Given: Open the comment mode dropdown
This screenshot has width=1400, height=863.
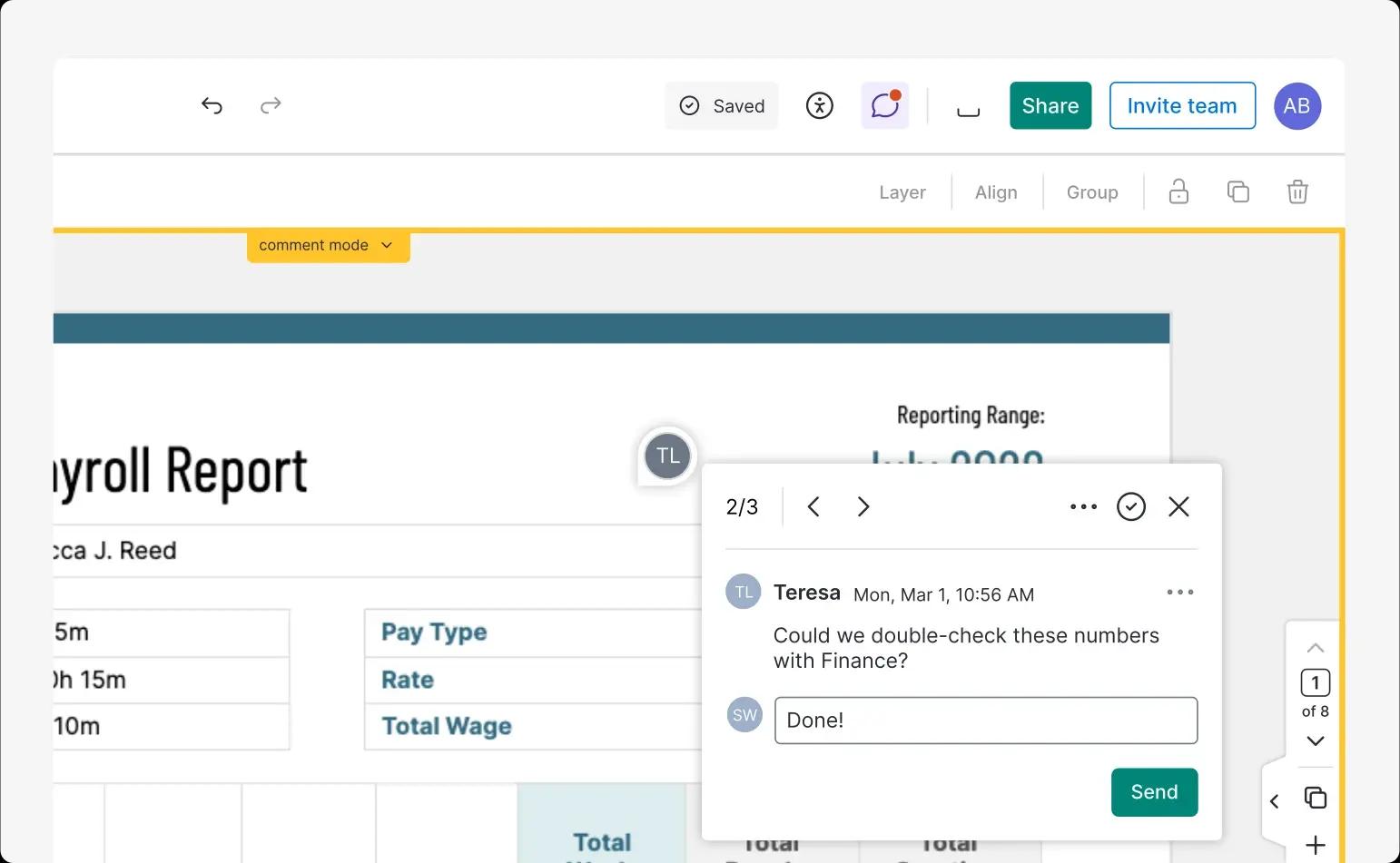Looking at the screenshot, I should [x=328, y=246].
